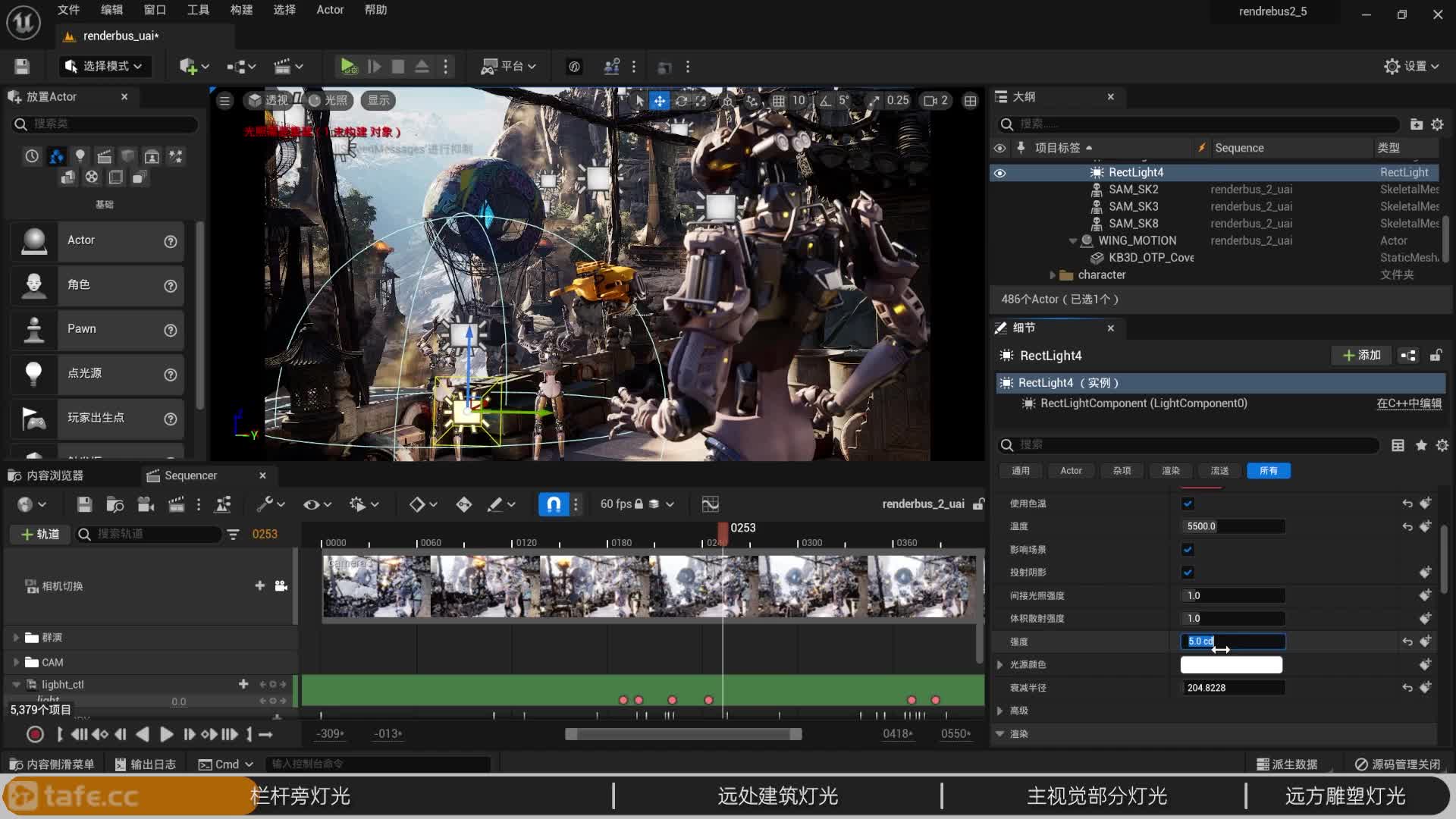Viewport: 1456px width, 819px height.
Task: Jump to the sequence start
Action: 78,734
